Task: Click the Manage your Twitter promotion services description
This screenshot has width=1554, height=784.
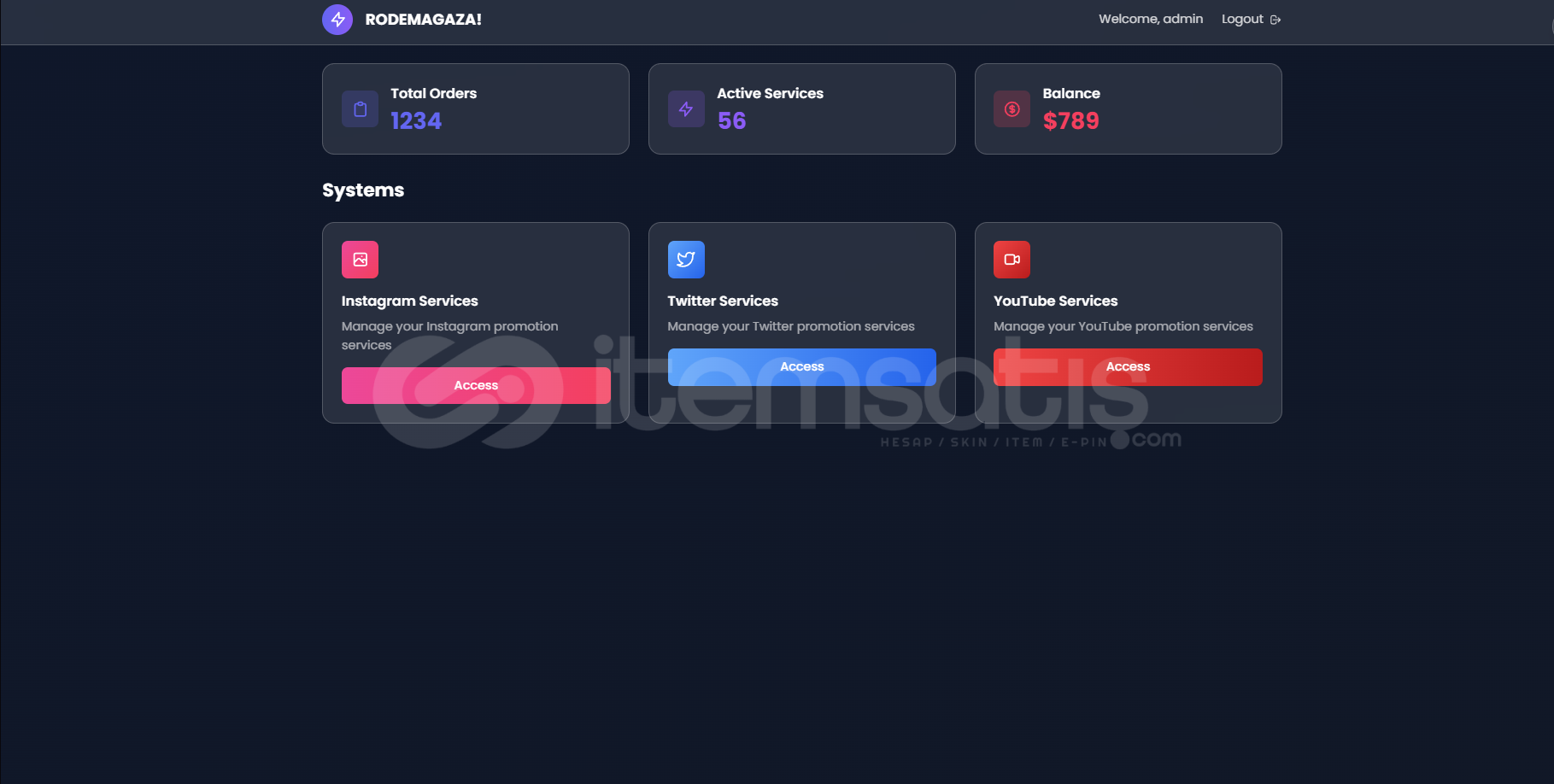Action: point(791,326)
